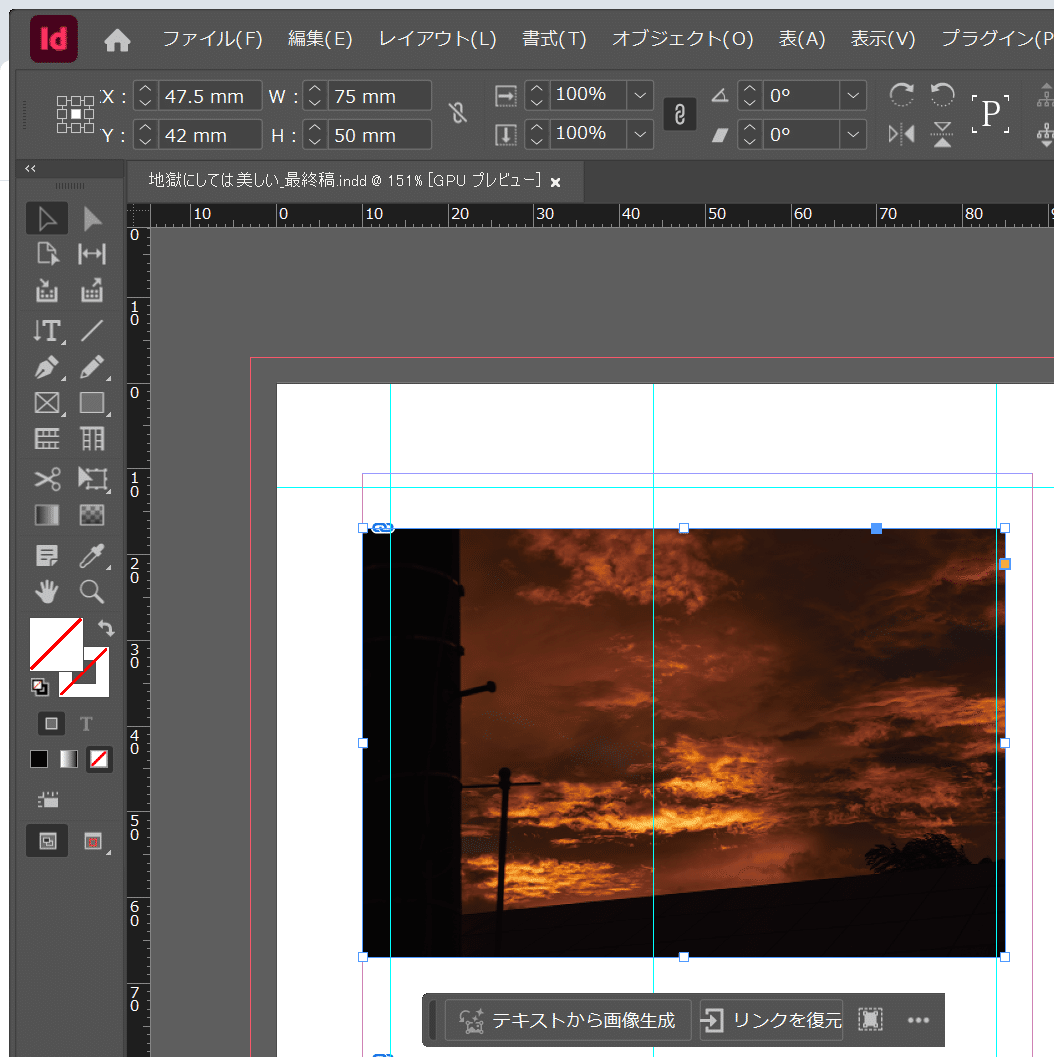The height and width of the screenshot is (1057, 1054).
Task: Click the reference point locator grid
Action: 75,114
